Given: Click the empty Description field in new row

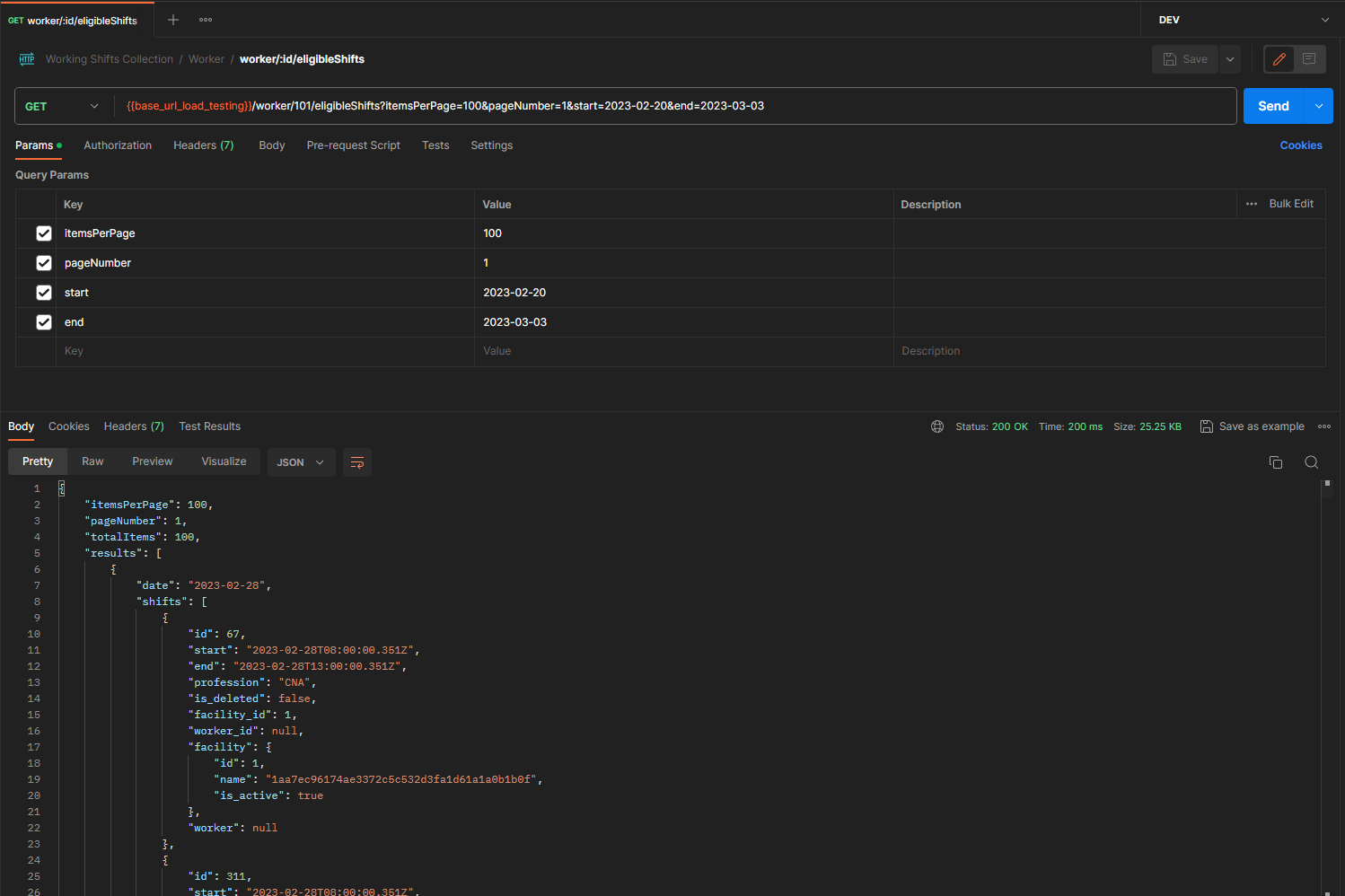Looking at the screenshot, I should (x=1110, y=352).
